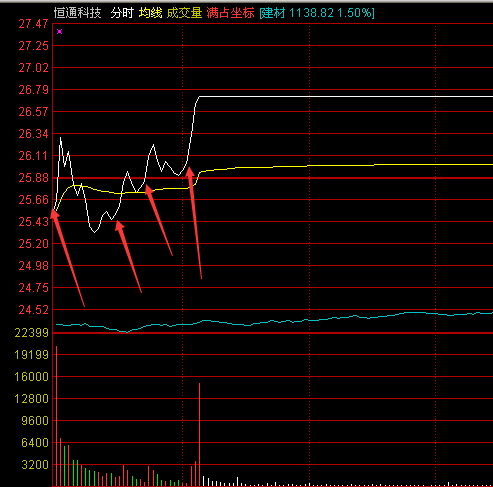Open the 建材 sector index link
Viewport: 493px width, 487px height.
pos(317,13)
